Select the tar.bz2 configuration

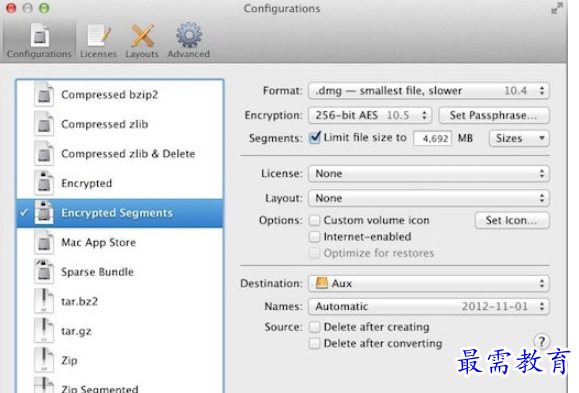pos(120,301)
